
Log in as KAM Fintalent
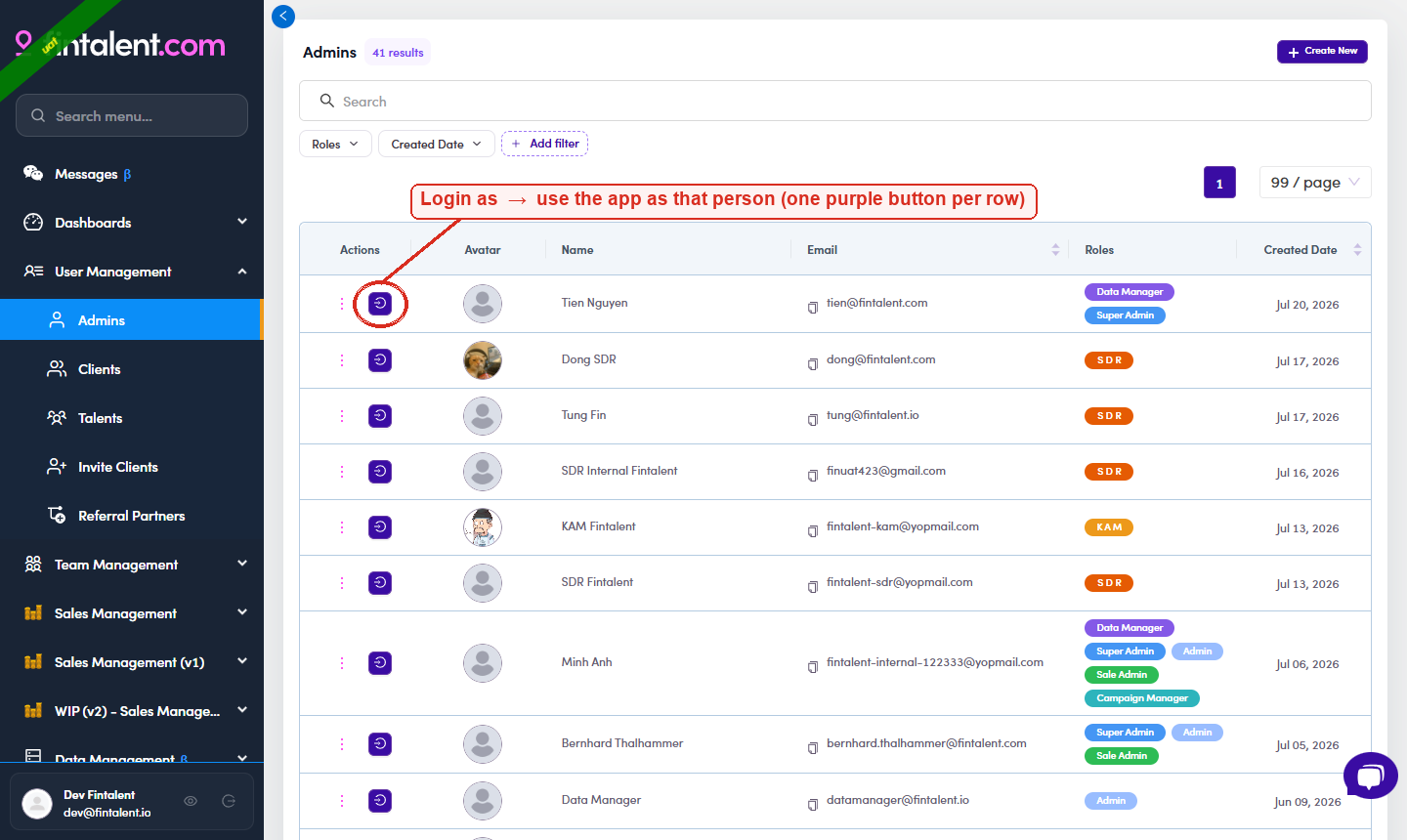[x=380, y=527]
